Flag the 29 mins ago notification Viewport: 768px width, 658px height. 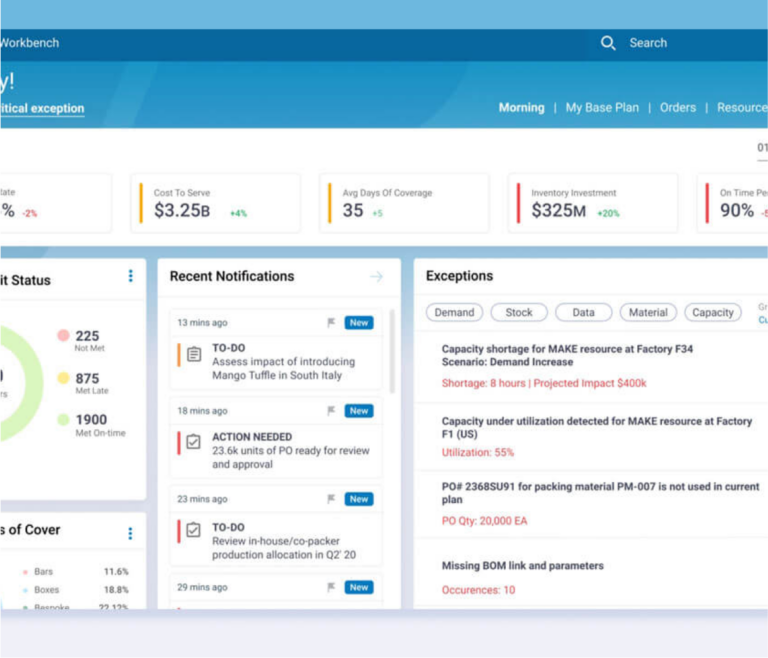coord(332,587)
